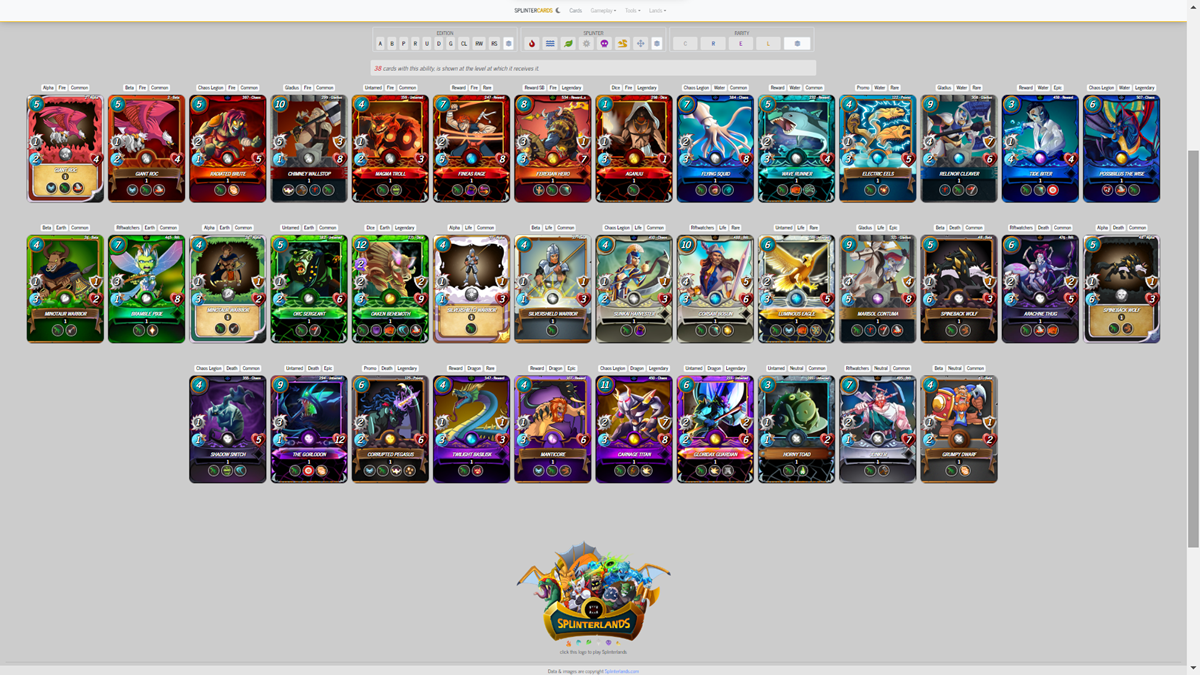Open the Lands dropdown menu
The height and width of the screenshot is (675, 1200).
point(657,10)
